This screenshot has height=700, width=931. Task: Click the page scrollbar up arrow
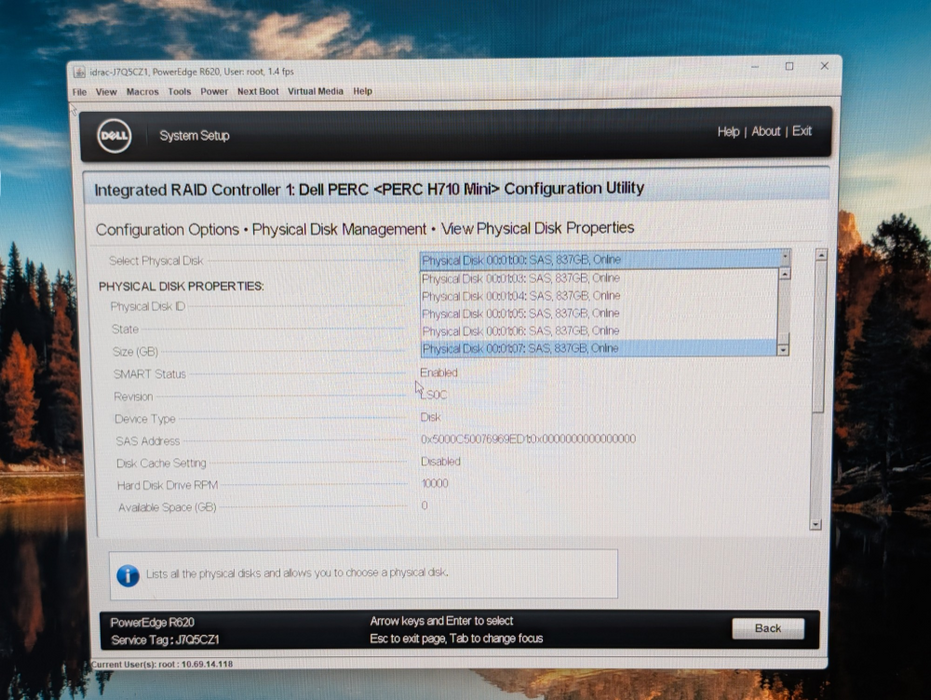tap(821, 255)
